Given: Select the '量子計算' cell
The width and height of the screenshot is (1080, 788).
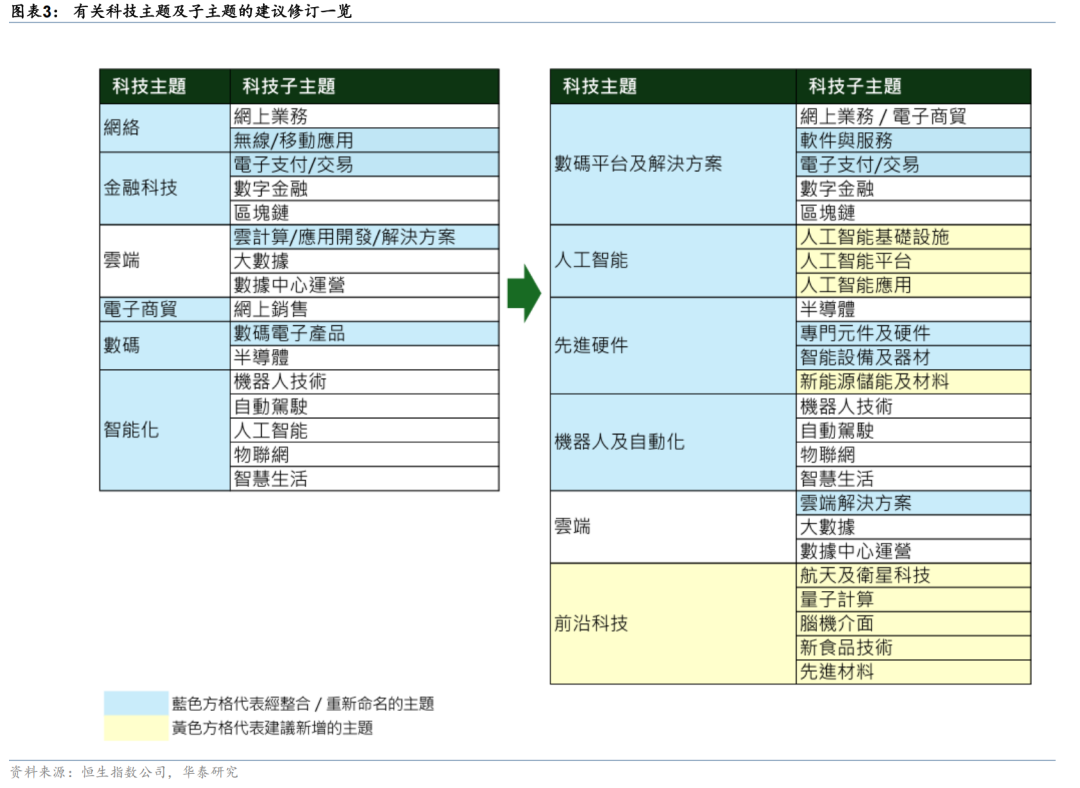Looking at the screenshot, I should (913, 599).
